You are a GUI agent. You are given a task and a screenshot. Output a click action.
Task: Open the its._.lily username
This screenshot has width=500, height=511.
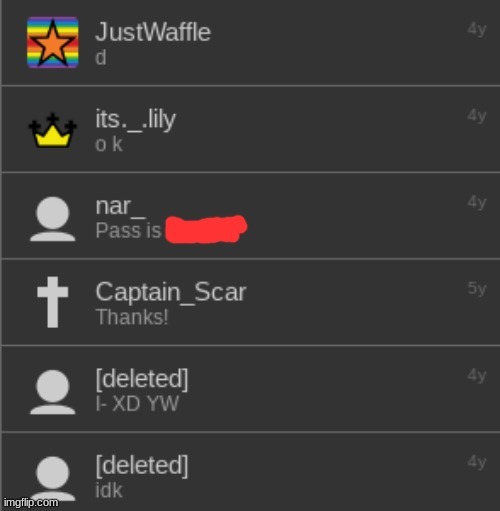pos(135,120)
